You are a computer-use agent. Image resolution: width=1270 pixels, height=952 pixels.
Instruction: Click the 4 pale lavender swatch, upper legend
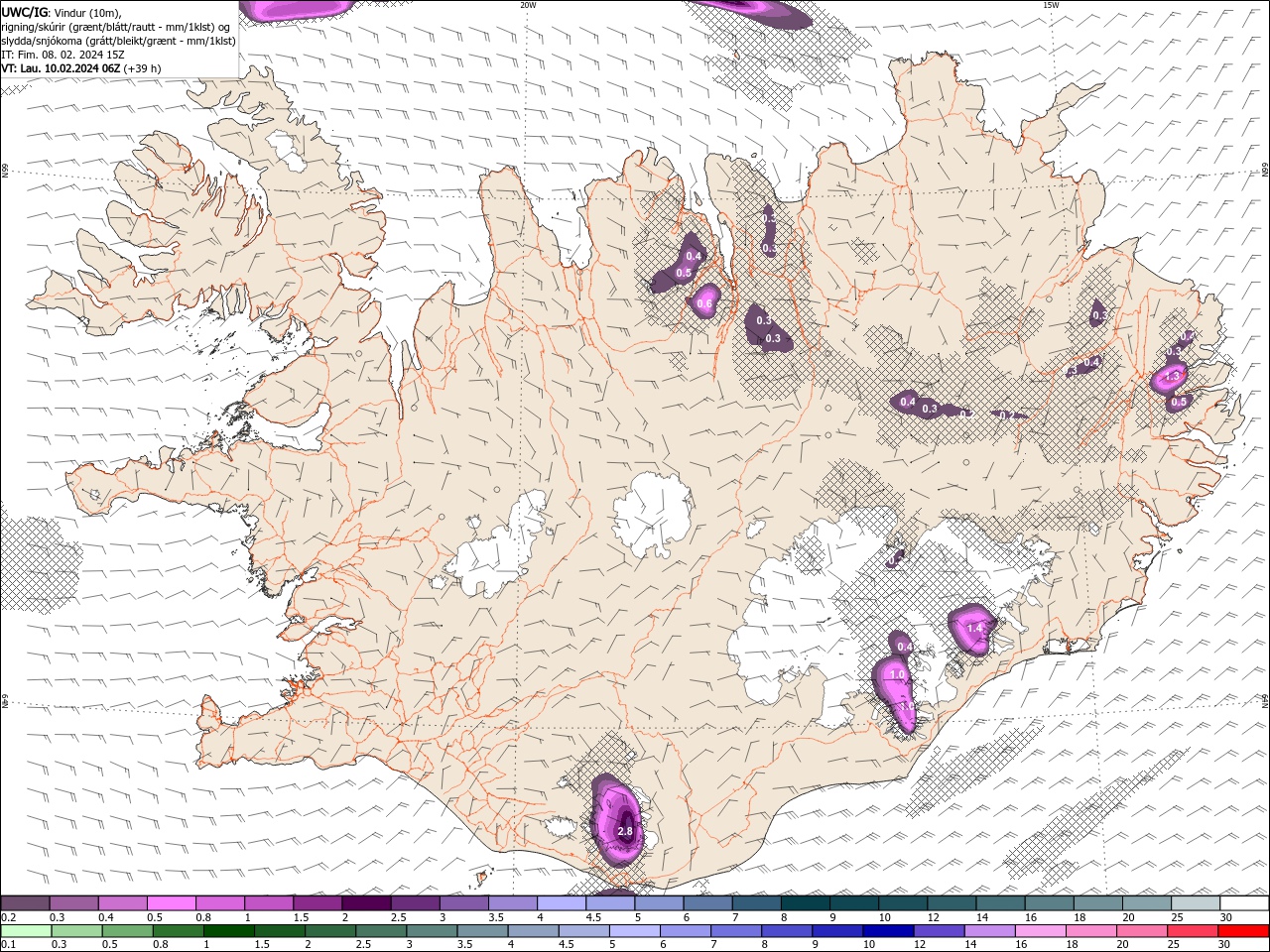pyautogui.click(x=562, y=903)
